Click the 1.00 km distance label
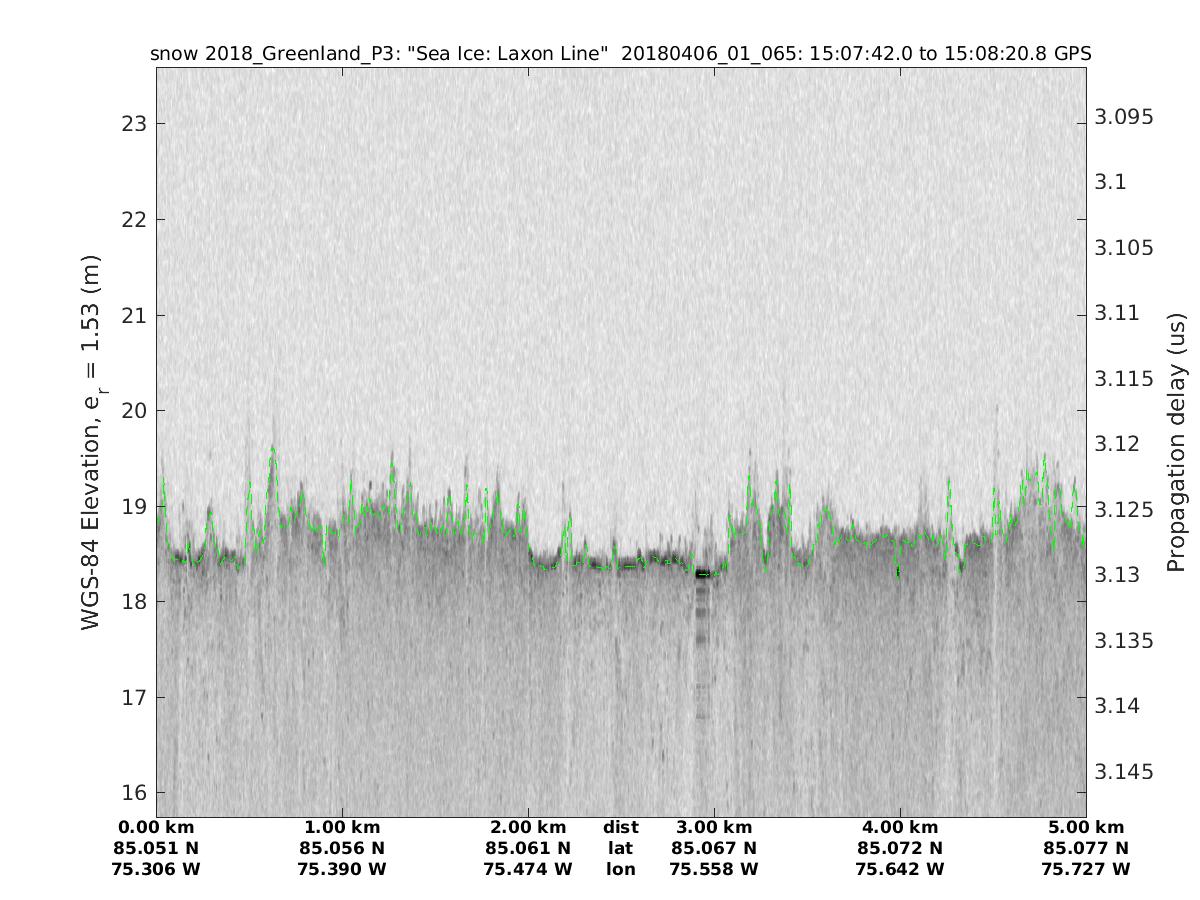Viewport: 1200px width, 900px height. click(x=343, y=827)
